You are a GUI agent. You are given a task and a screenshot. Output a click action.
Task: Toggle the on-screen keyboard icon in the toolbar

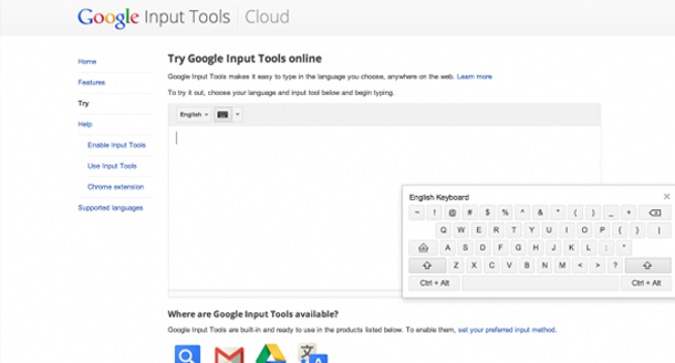pos(223,115)
